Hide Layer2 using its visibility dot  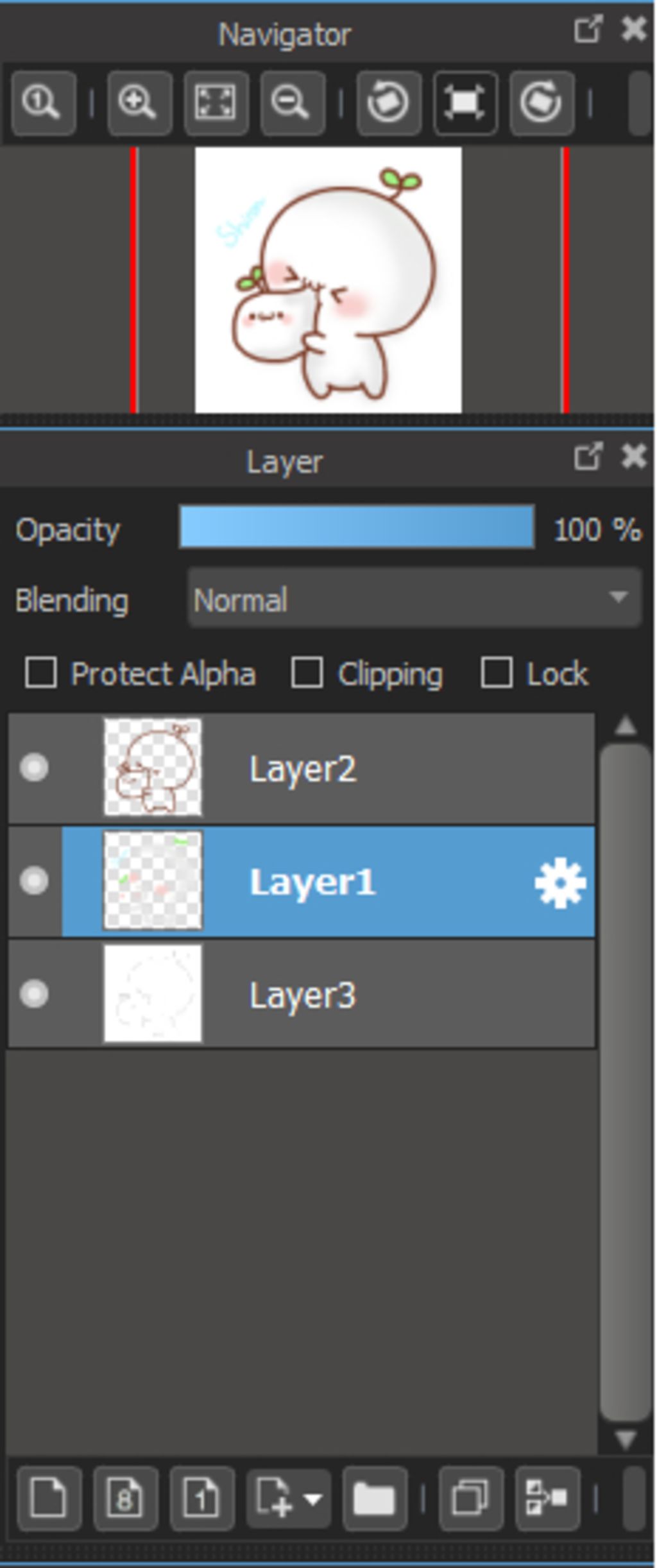pos(34,768)
